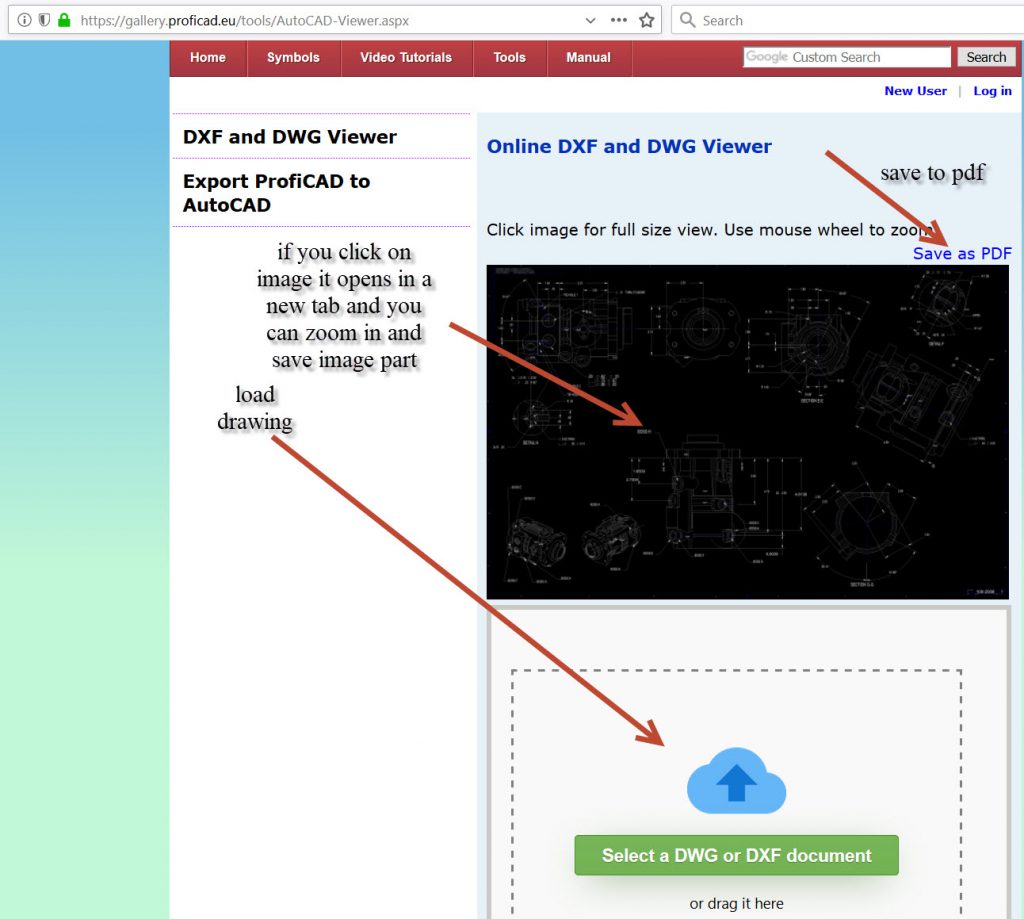This screenshot has width=1024, height=919.
Task: Focus the Google Custom Search field
Action: [847, 57]
